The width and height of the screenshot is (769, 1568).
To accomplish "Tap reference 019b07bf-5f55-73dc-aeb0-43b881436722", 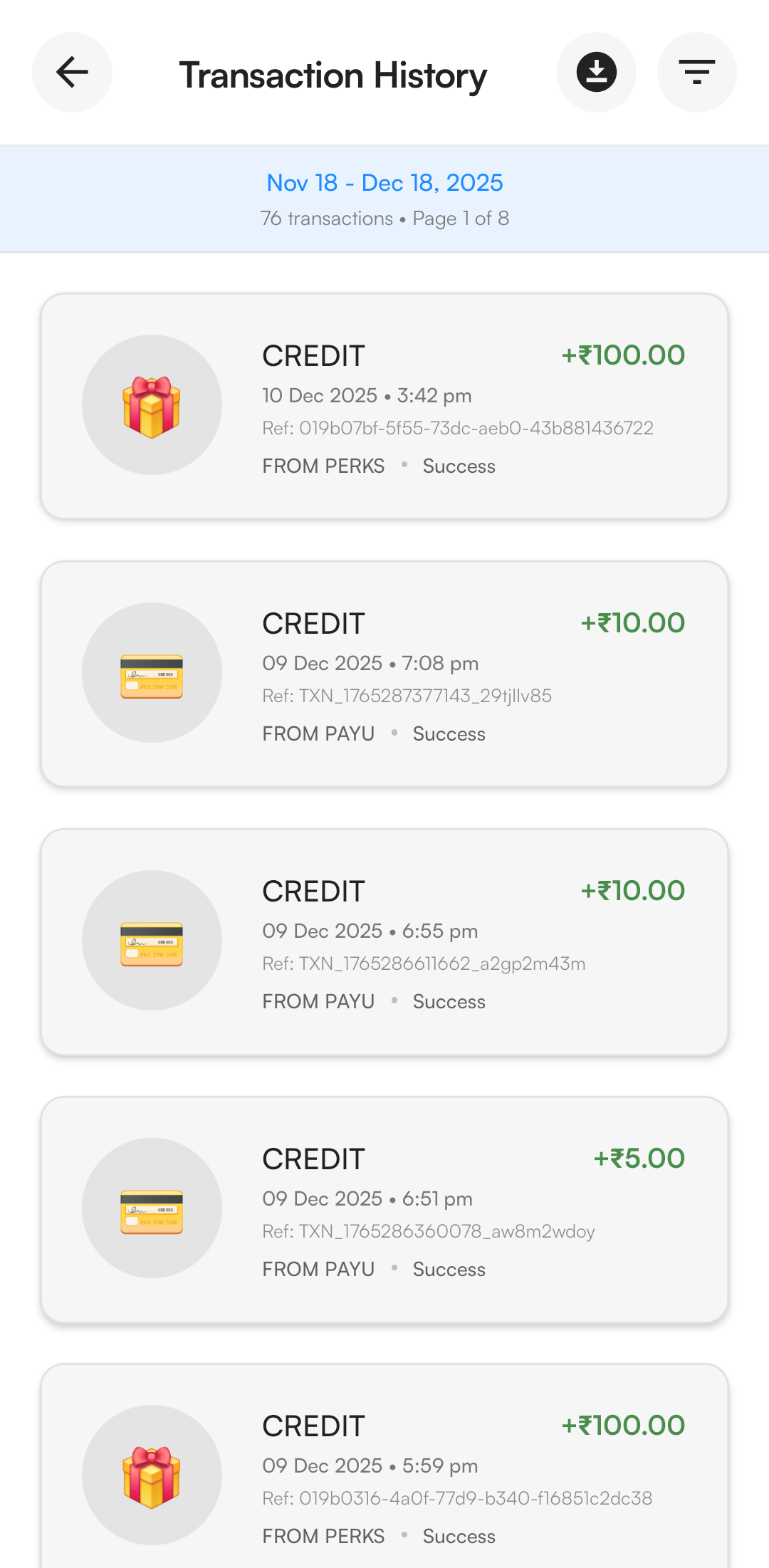I will tap(457, 428).
